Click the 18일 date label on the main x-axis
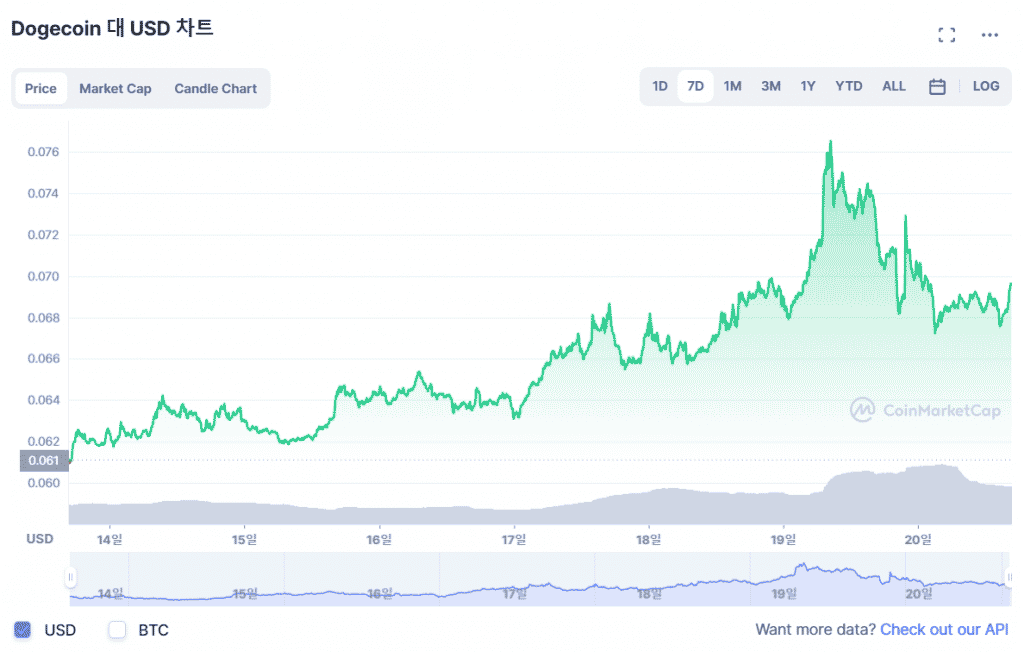 [648, 540]
